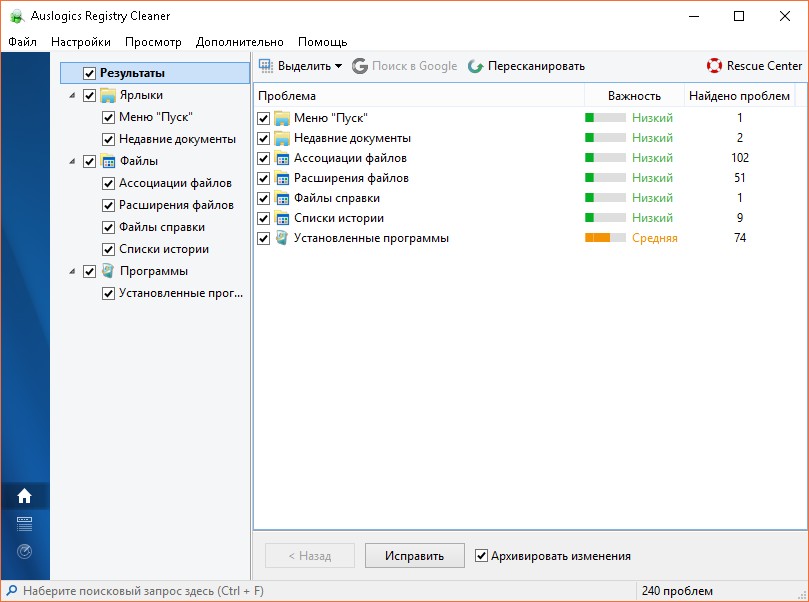Click the search field at the bottom
Image resolution: width=809 pixels, height=602 pixels.
tap(320, 591)
